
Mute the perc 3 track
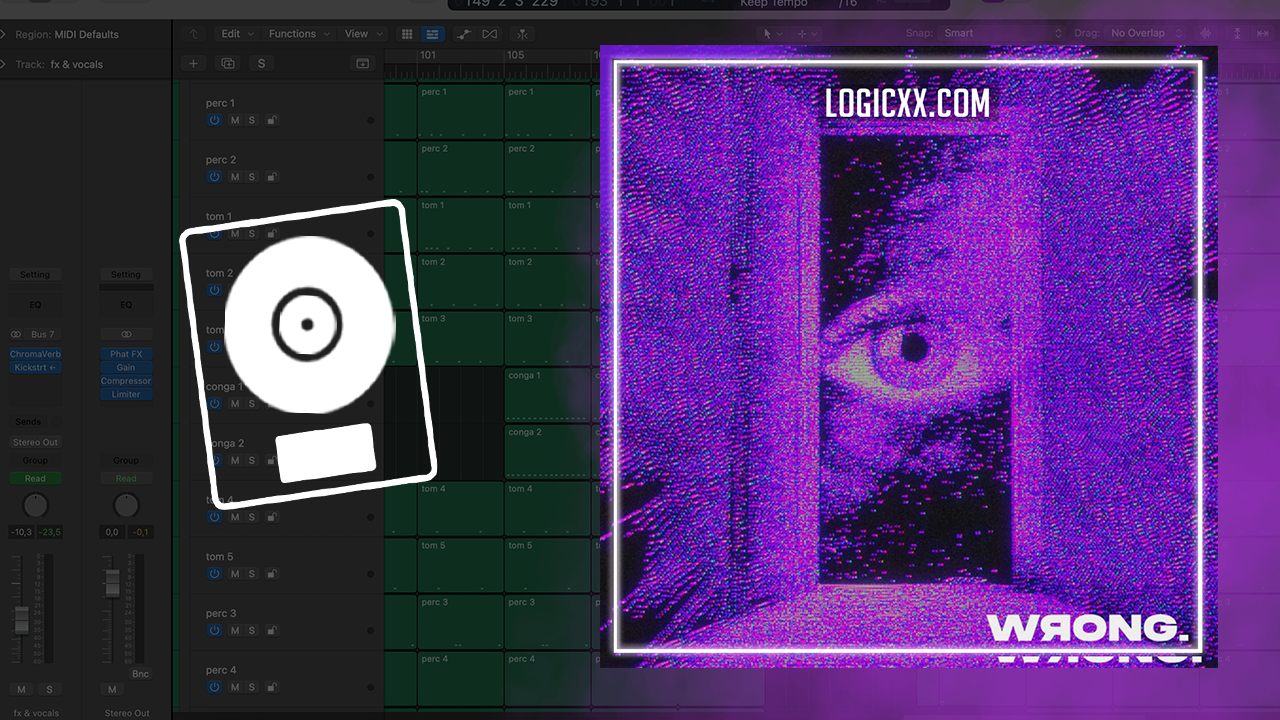click(x=235, y=631)
